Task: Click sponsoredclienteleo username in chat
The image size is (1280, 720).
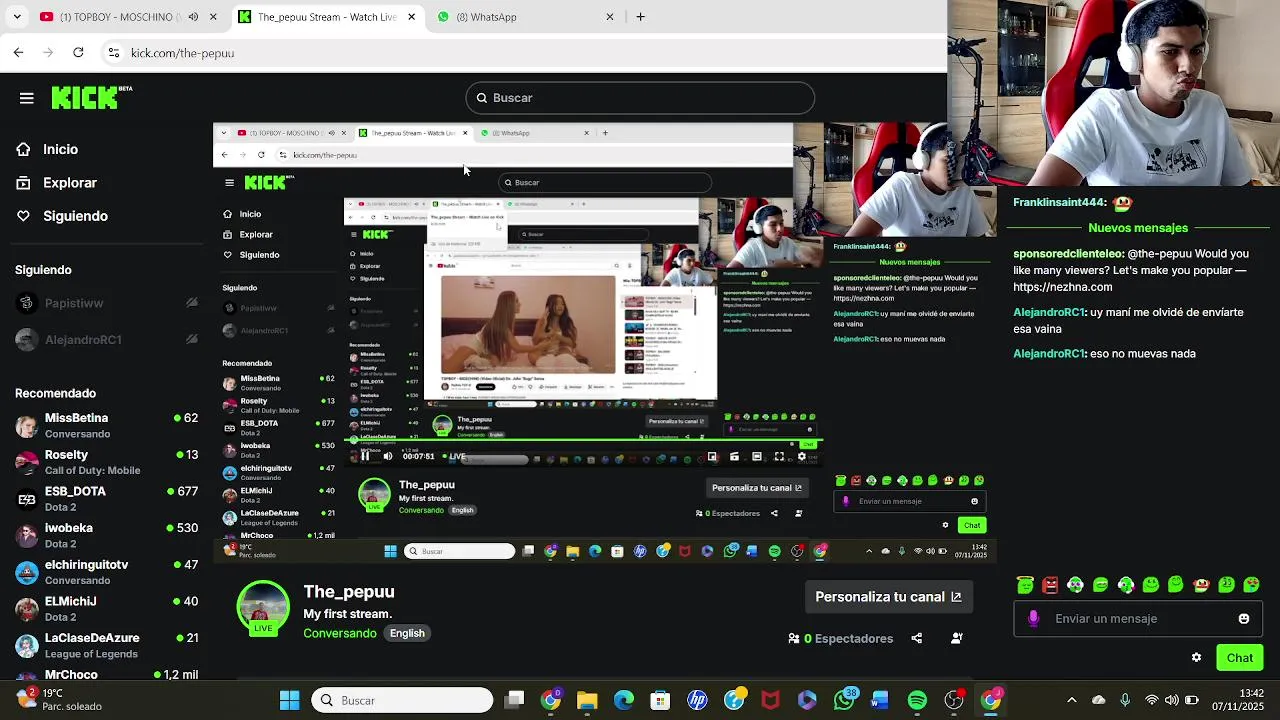Action: pos(1068,254)
